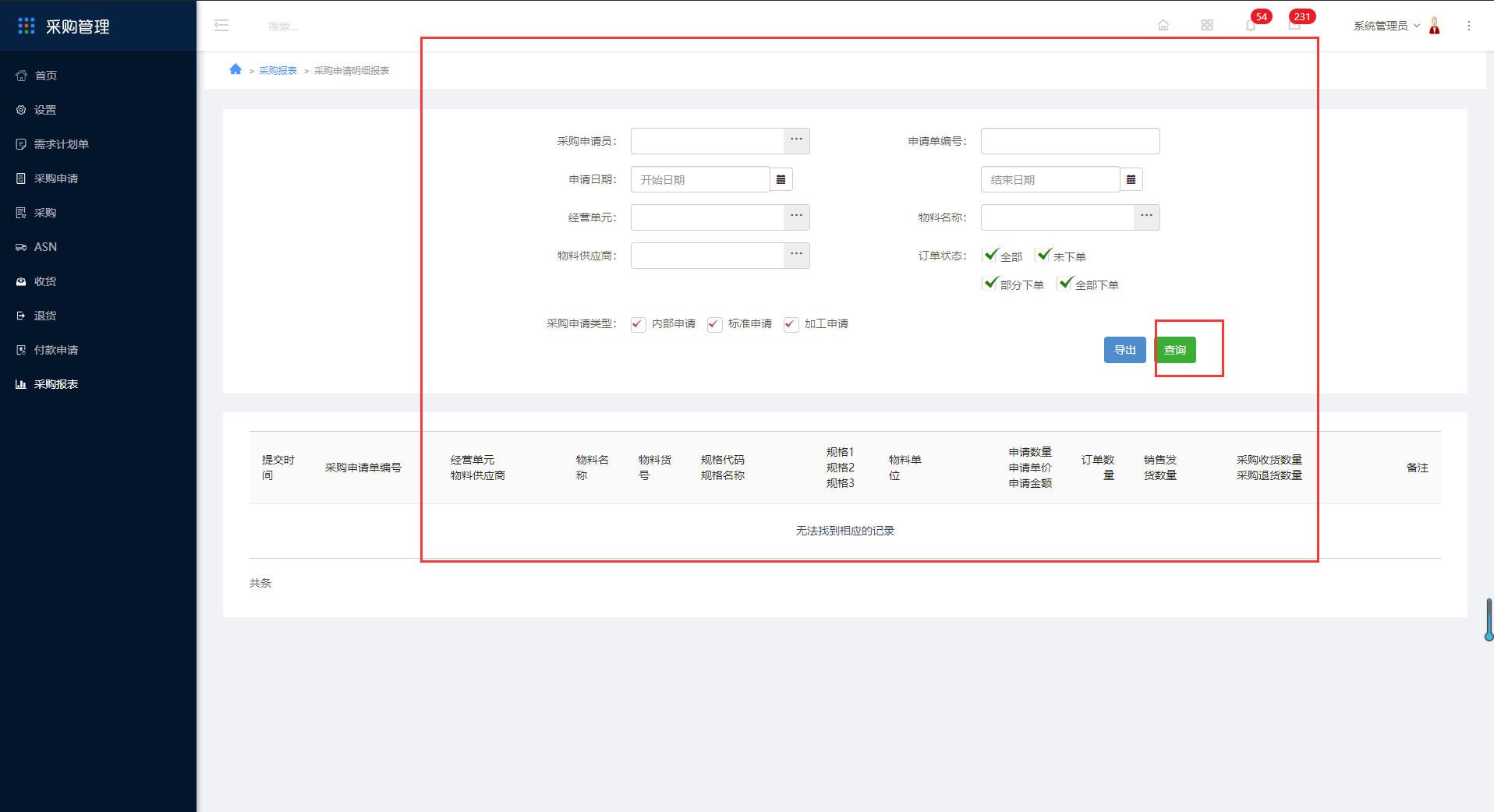Toggle 全部 order status checkbox
Viewport: 1494px width, 812px height.
(x=990, y=255)
